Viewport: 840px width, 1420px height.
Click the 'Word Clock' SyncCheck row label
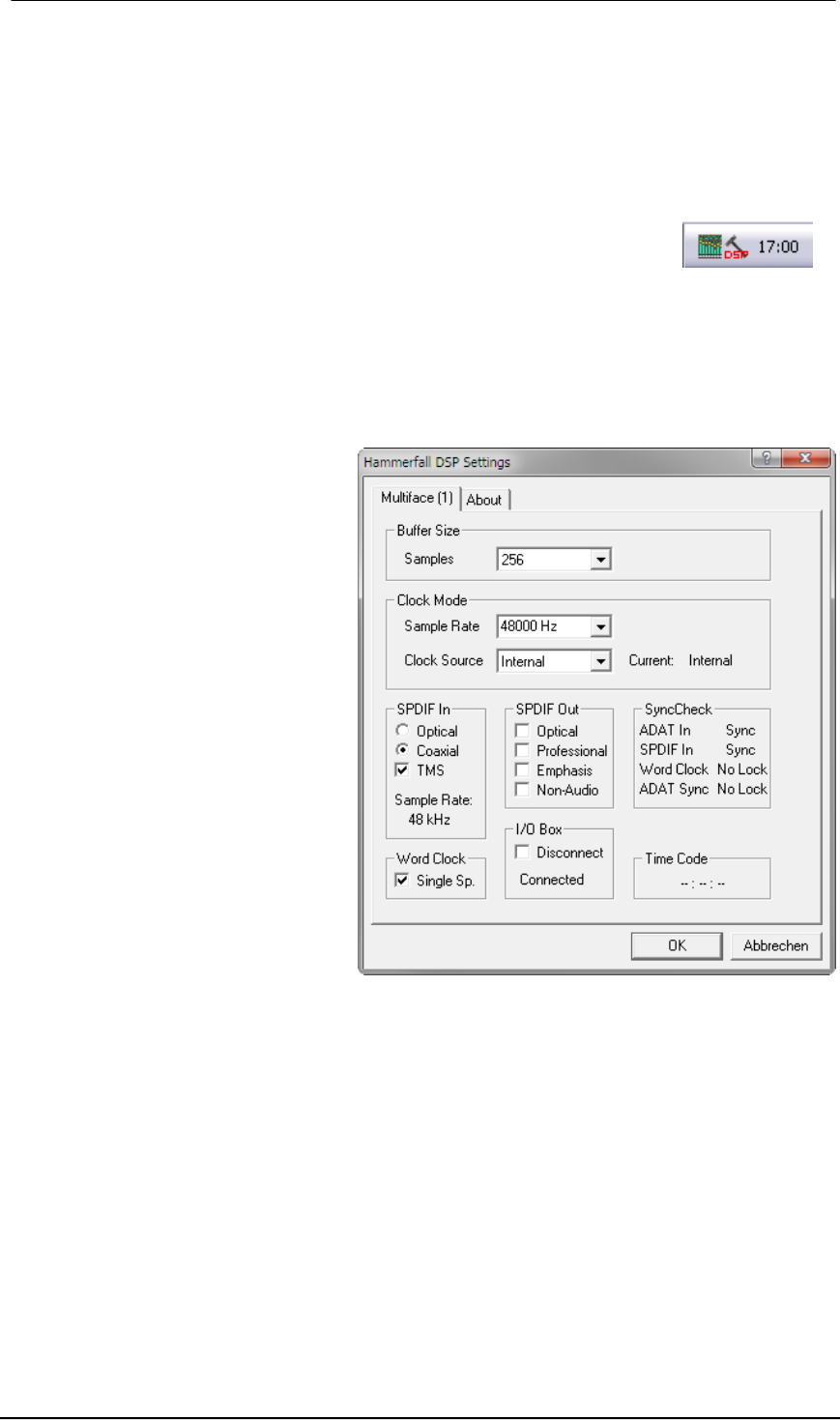click(x=674, y=769)
